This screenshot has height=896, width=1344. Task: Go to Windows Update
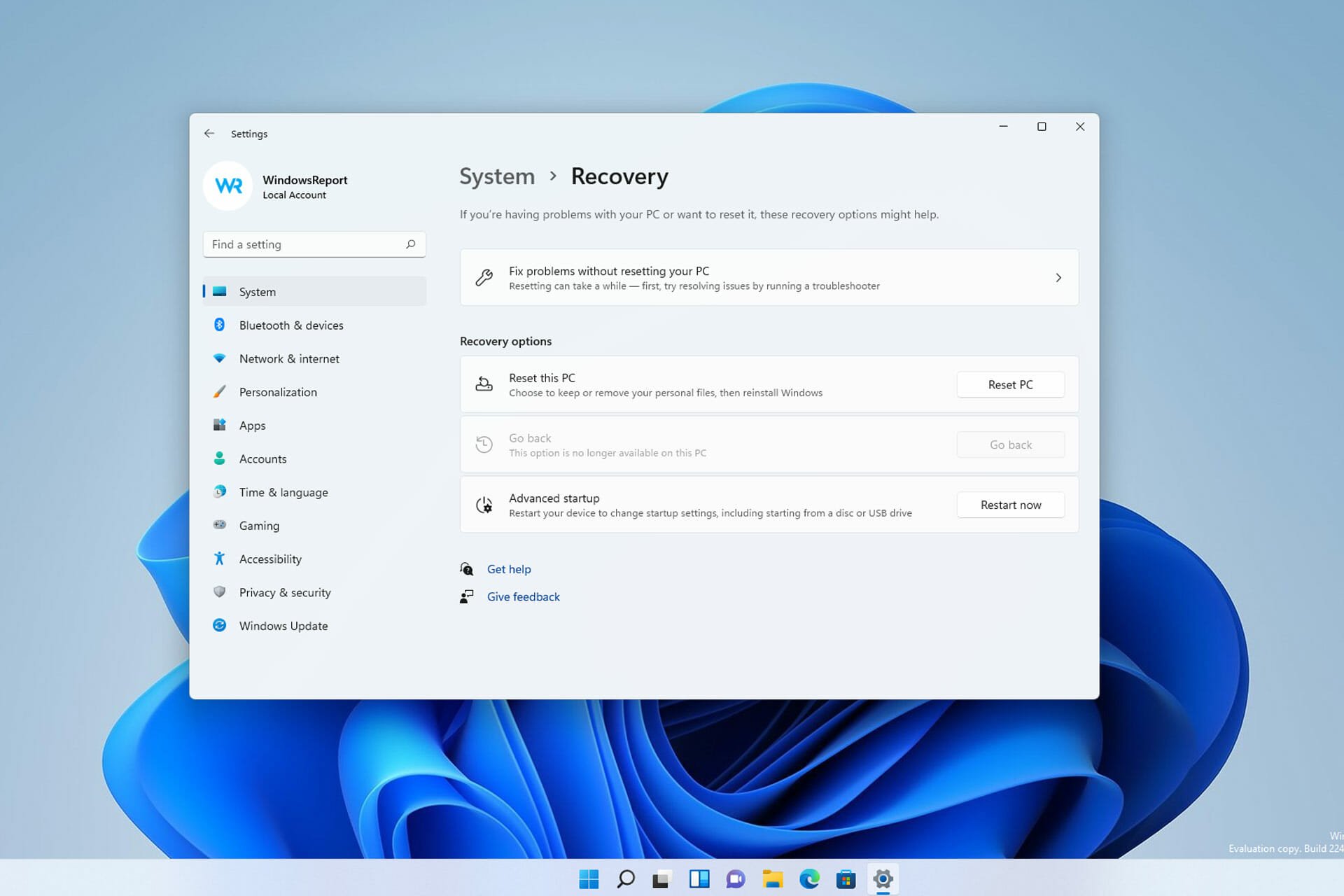pos(314,625)
